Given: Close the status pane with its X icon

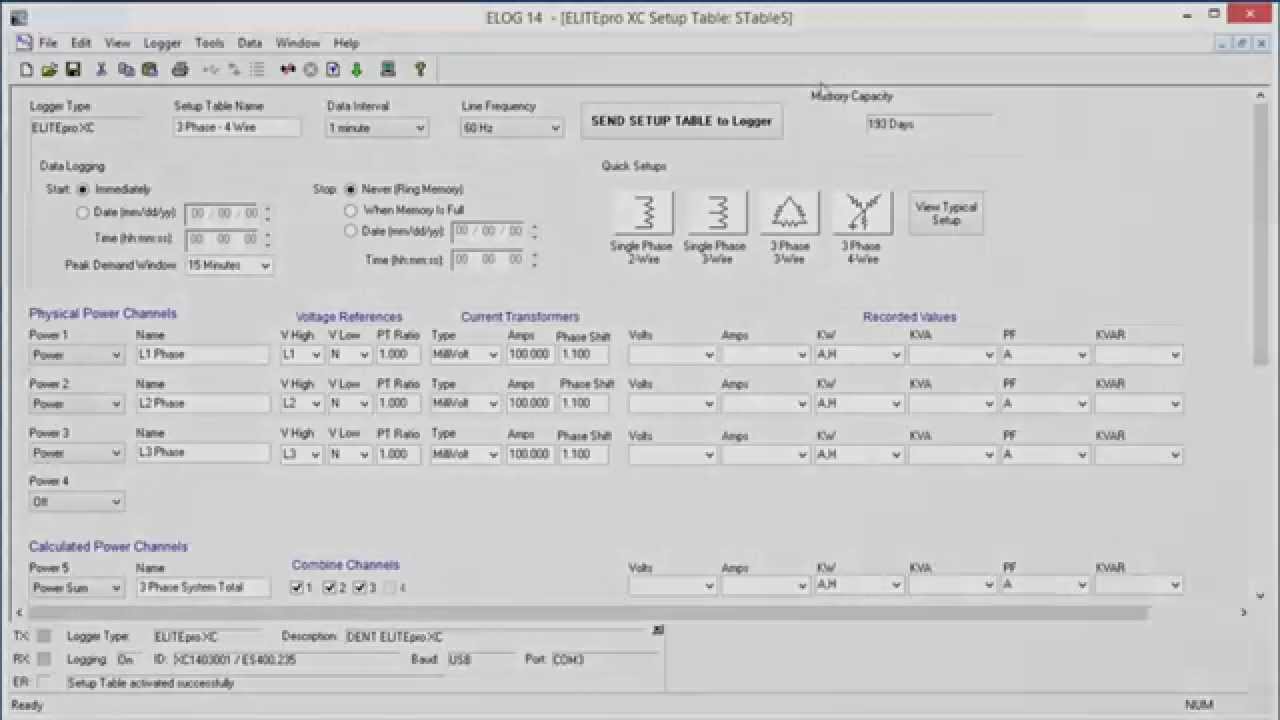Looking at the screenshot, I should point(658,630).
